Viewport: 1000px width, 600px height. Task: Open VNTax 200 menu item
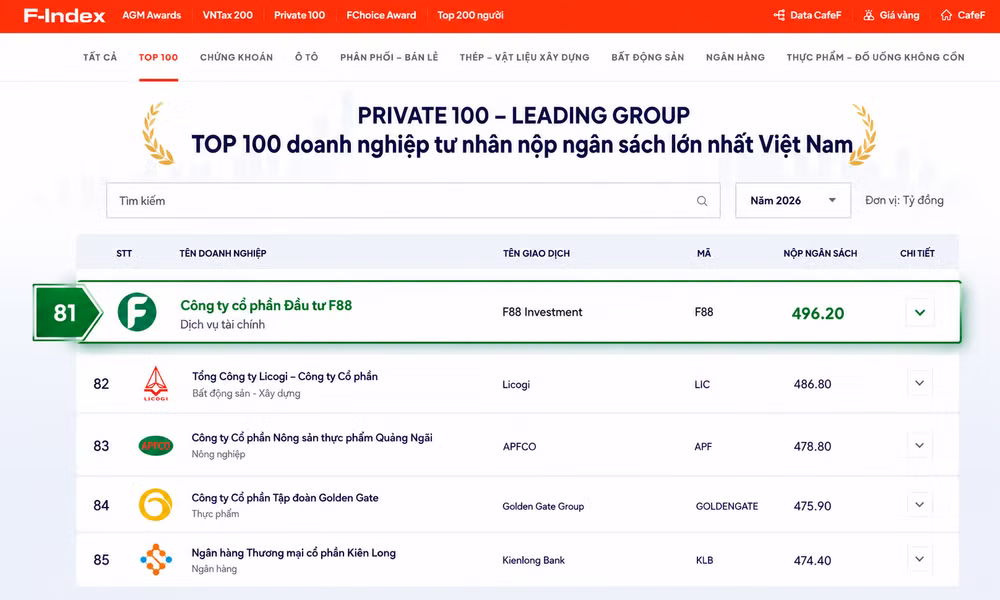[228, 15]
